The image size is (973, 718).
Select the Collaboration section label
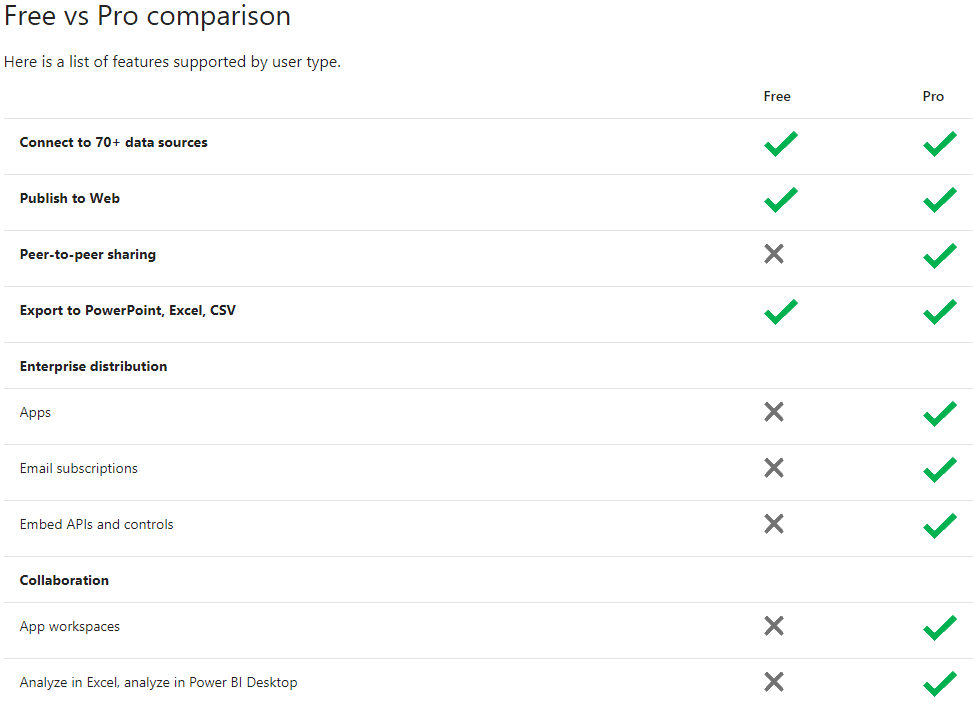(64, 580)
